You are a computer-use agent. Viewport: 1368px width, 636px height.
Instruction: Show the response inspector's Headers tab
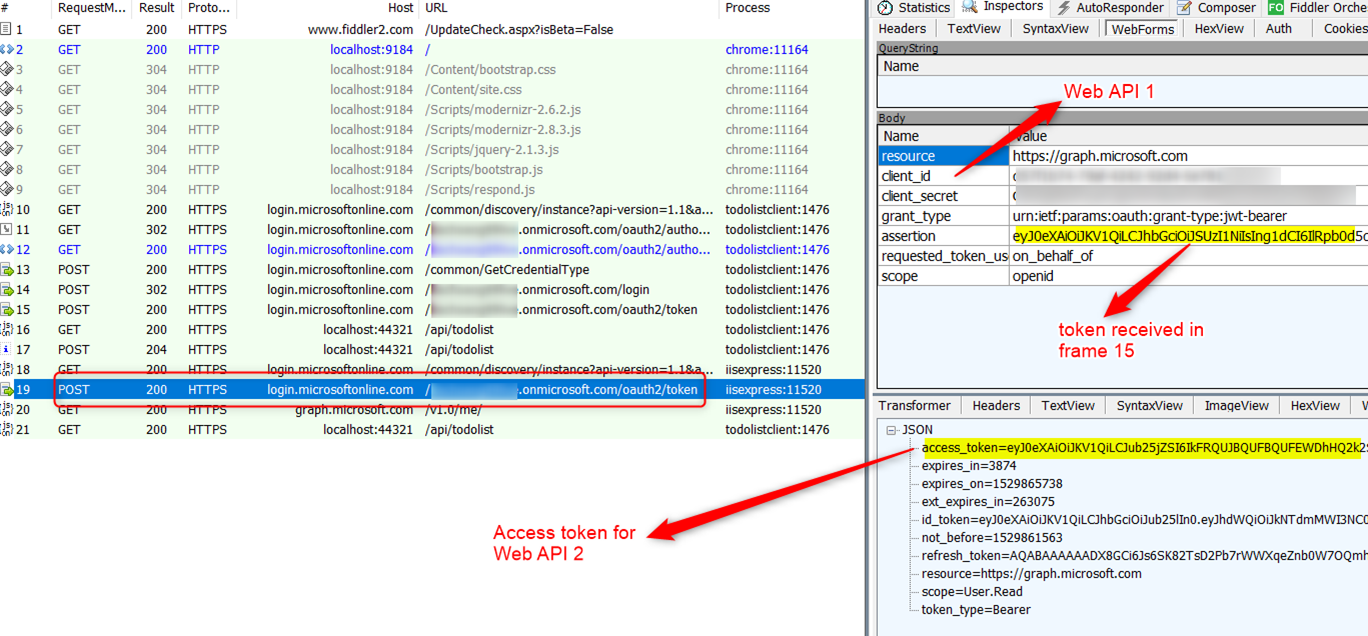996,406
